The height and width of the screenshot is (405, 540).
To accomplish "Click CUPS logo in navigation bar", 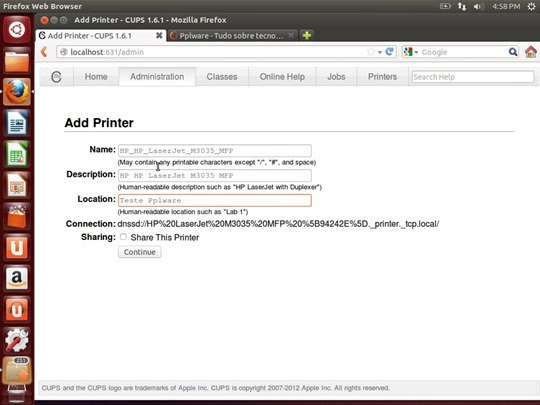I will point(56,77).
